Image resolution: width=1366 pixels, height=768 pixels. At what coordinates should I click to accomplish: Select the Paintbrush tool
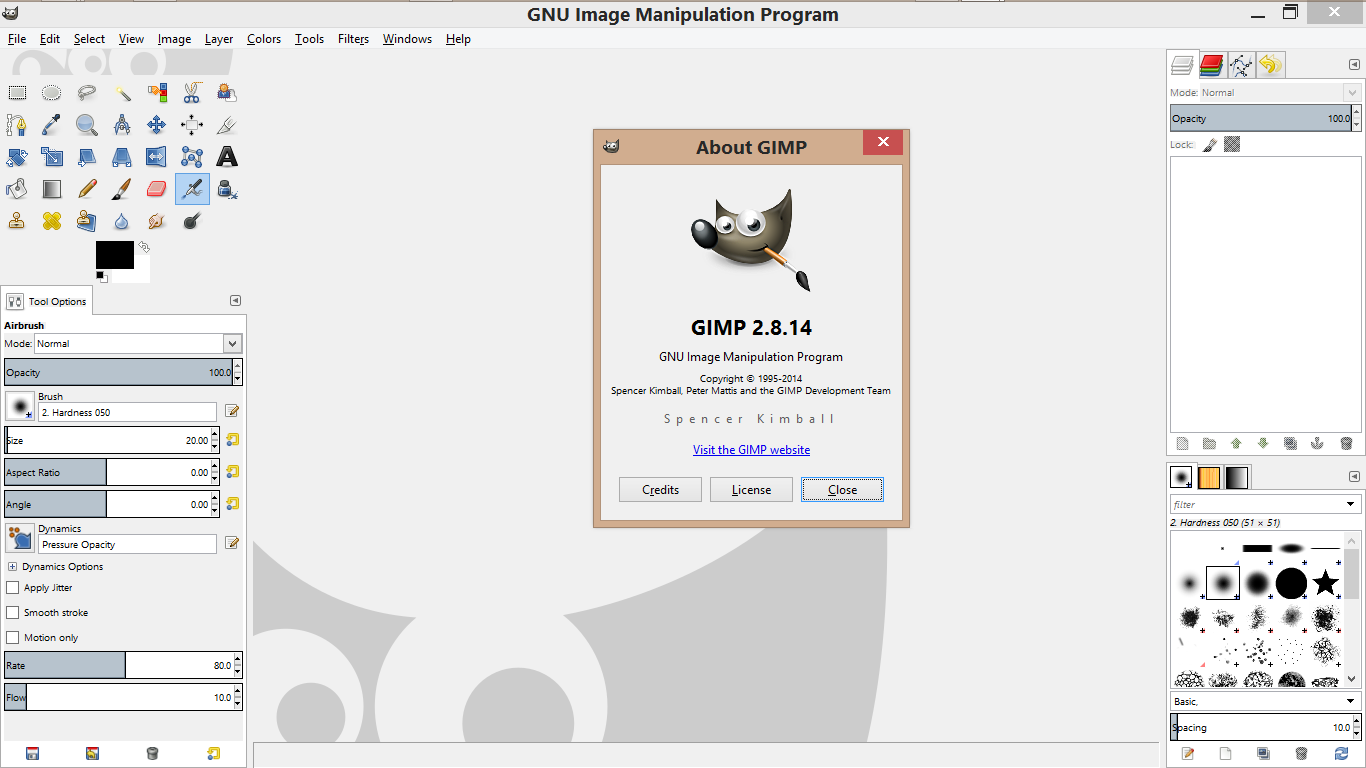point(122,189)
